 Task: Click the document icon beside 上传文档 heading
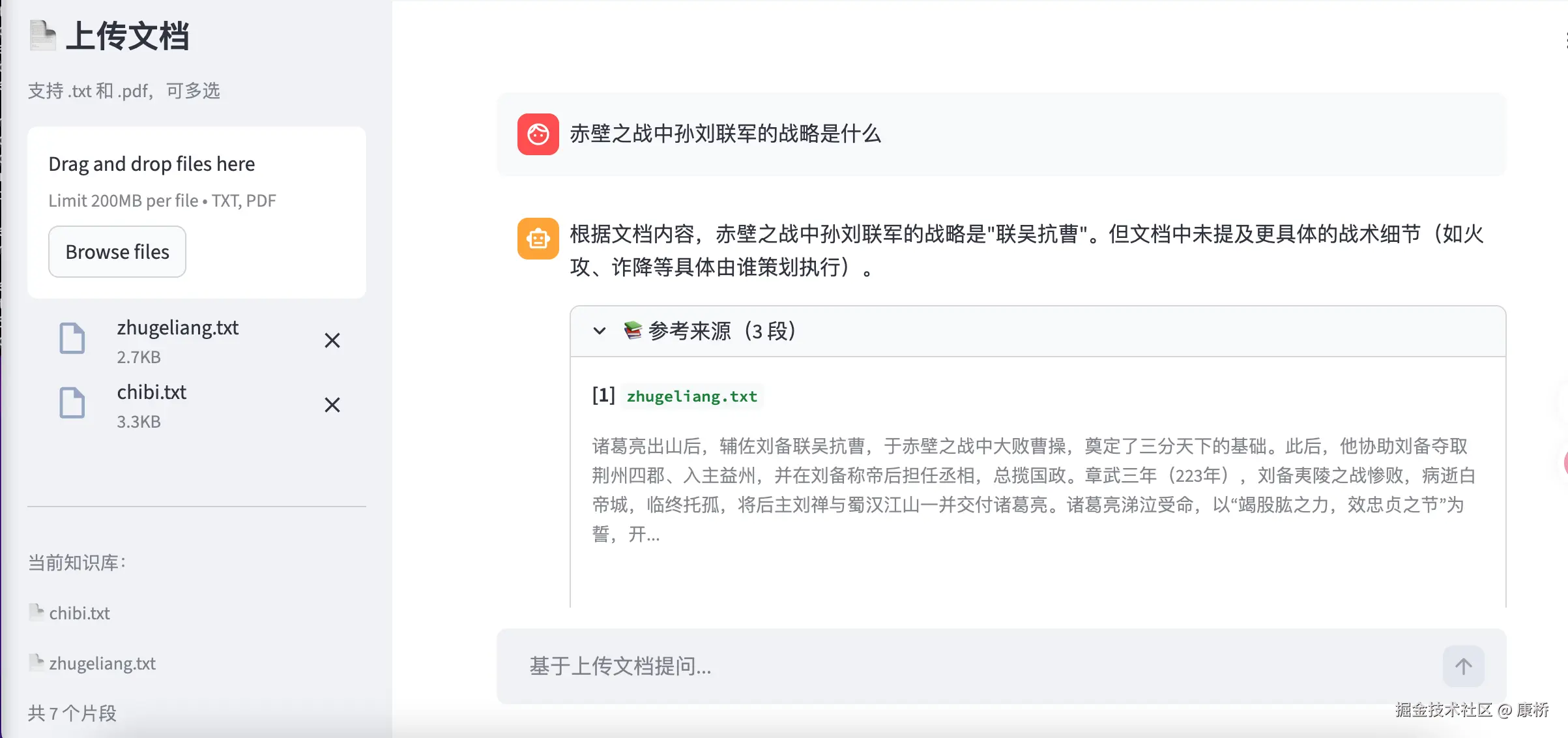(x=42, y=35)
